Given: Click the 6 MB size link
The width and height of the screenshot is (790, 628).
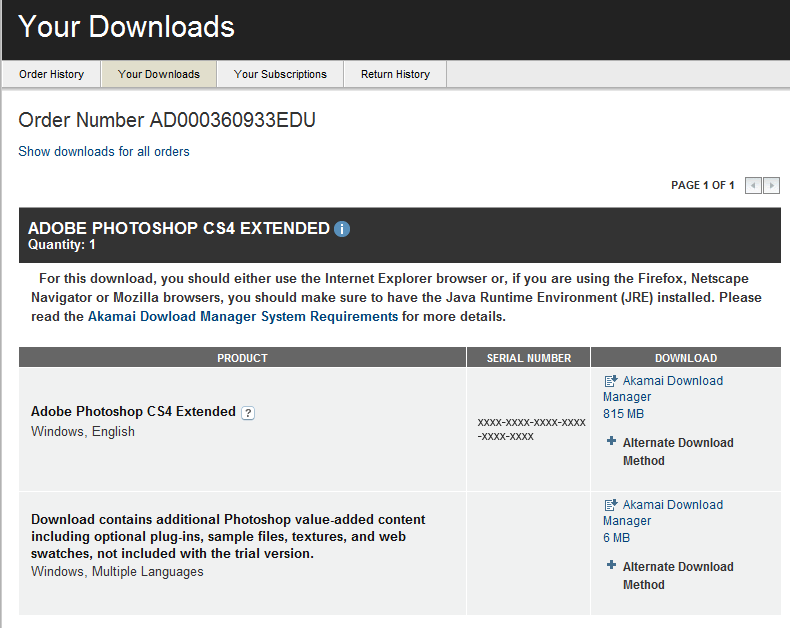Looking at the screenshot, I should coord(616,538).
